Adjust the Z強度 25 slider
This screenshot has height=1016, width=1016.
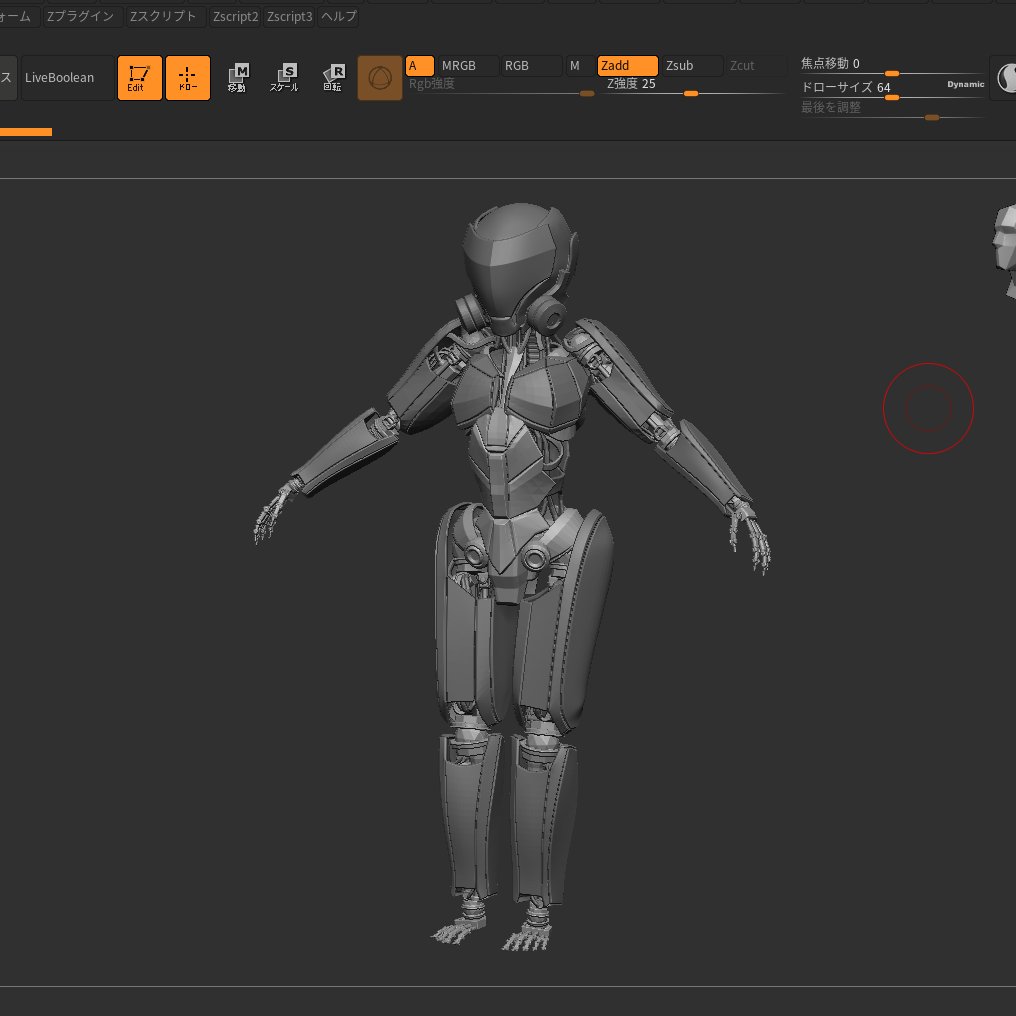692,86
